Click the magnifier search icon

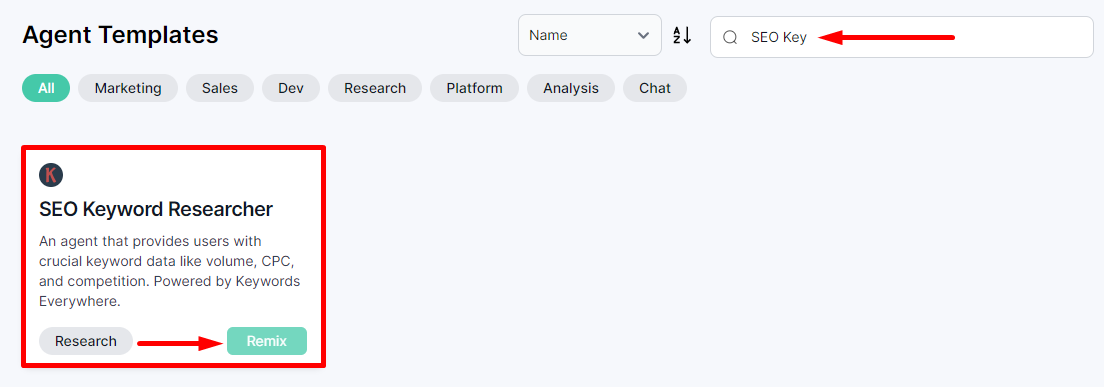click(730, 37)
